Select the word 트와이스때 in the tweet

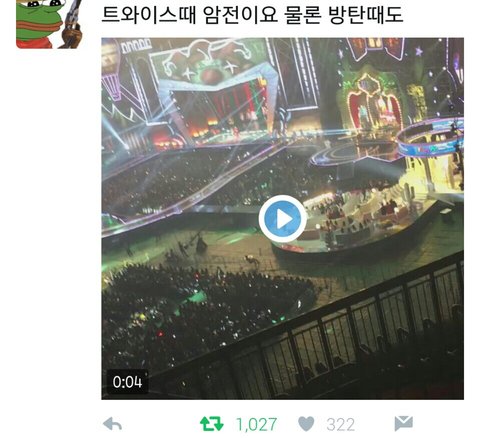coord(148,15)
